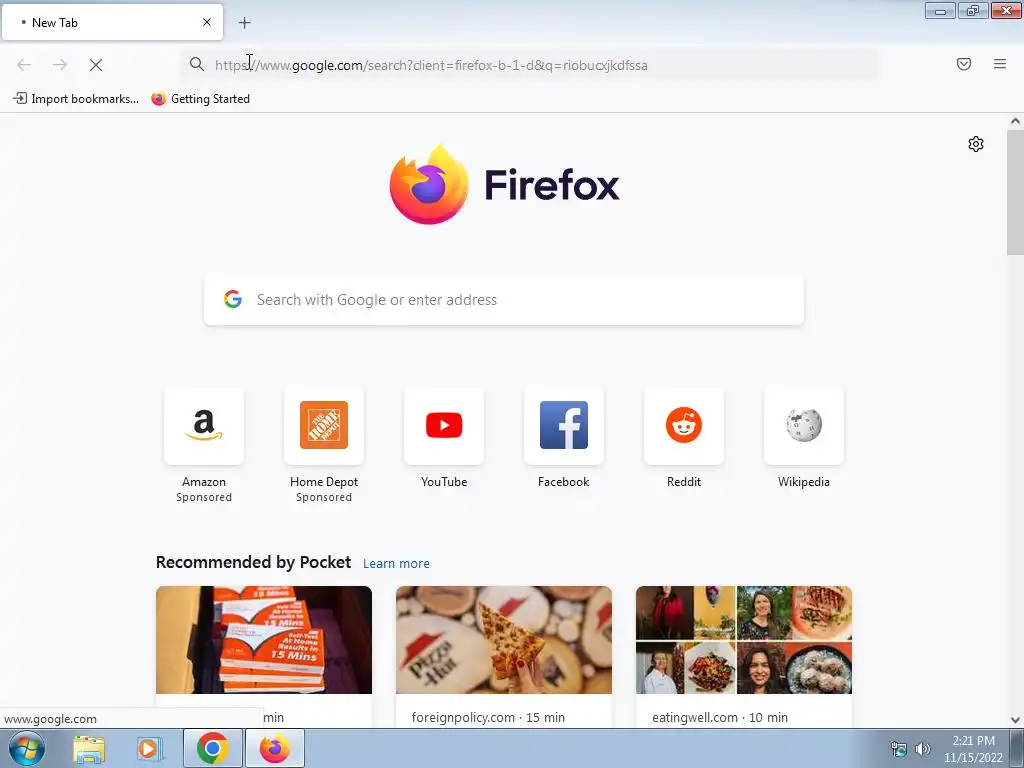Focus the Search with Google field

point(504,300)
